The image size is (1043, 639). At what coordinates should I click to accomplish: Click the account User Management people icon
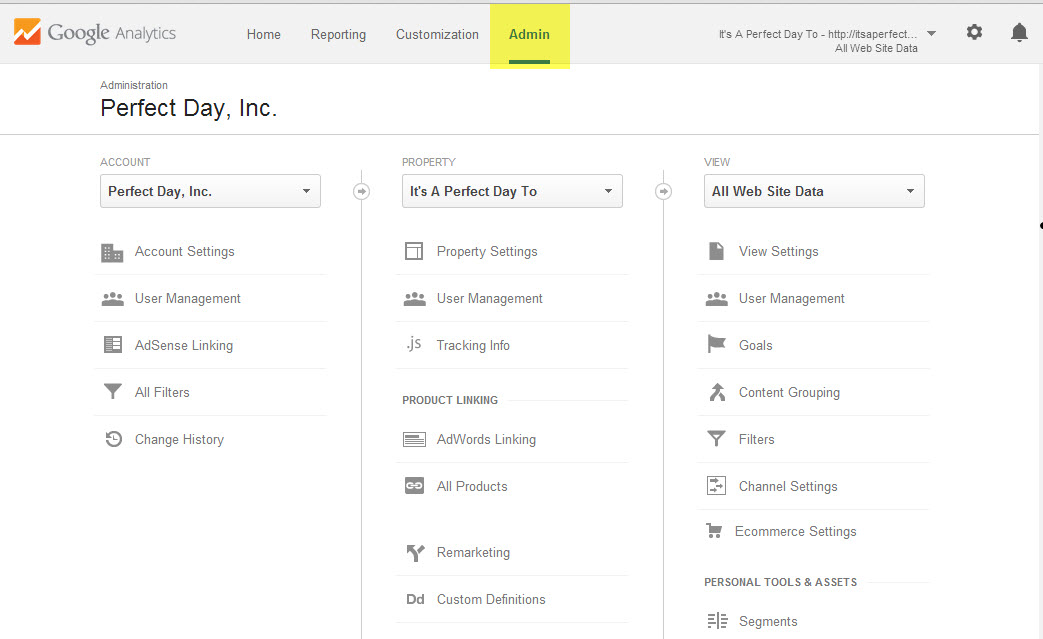pyautogui.click(x=112, y=299)
